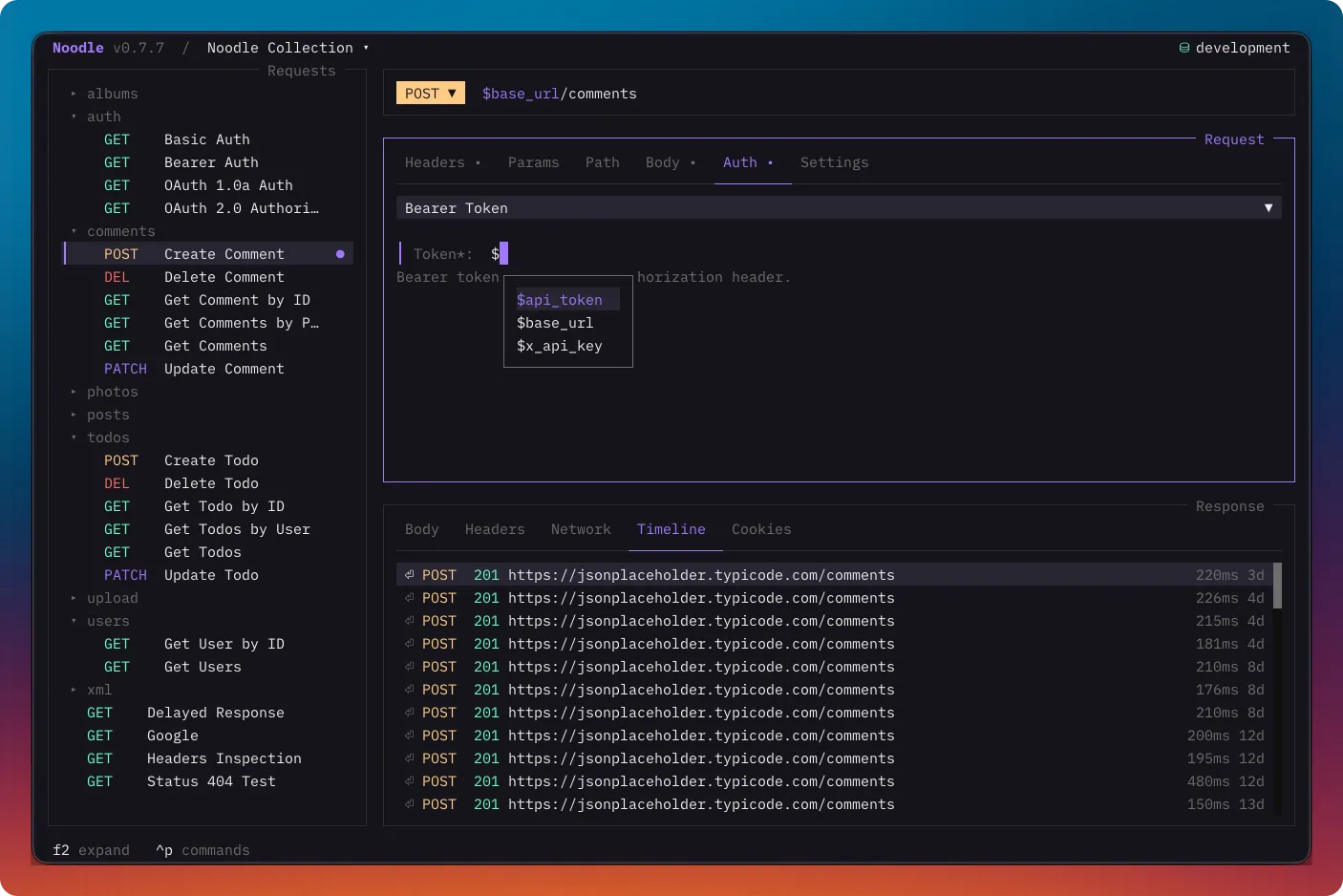Open the Path tab
Viewport: 1343px width, 896px height.
coord(603,162)
